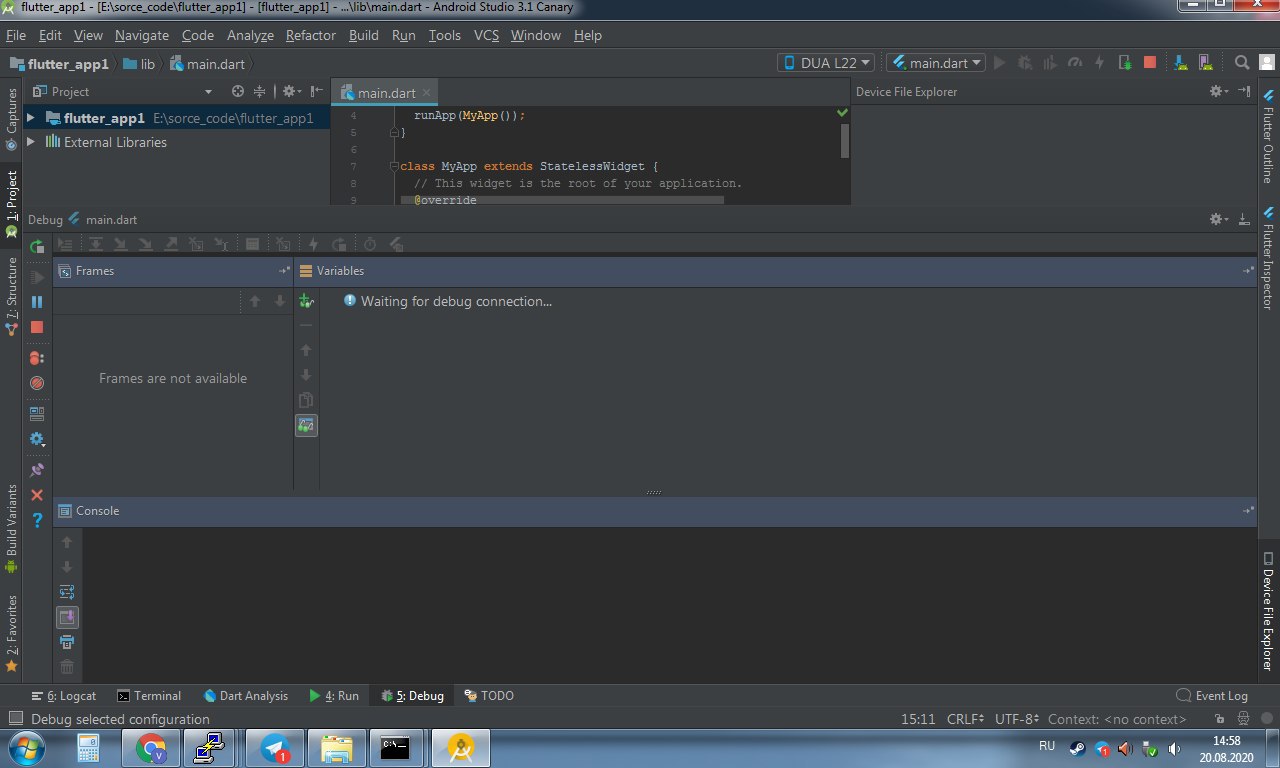Click Print icon in Console
Screen dimensions: 1280x768
coord(67,642)
